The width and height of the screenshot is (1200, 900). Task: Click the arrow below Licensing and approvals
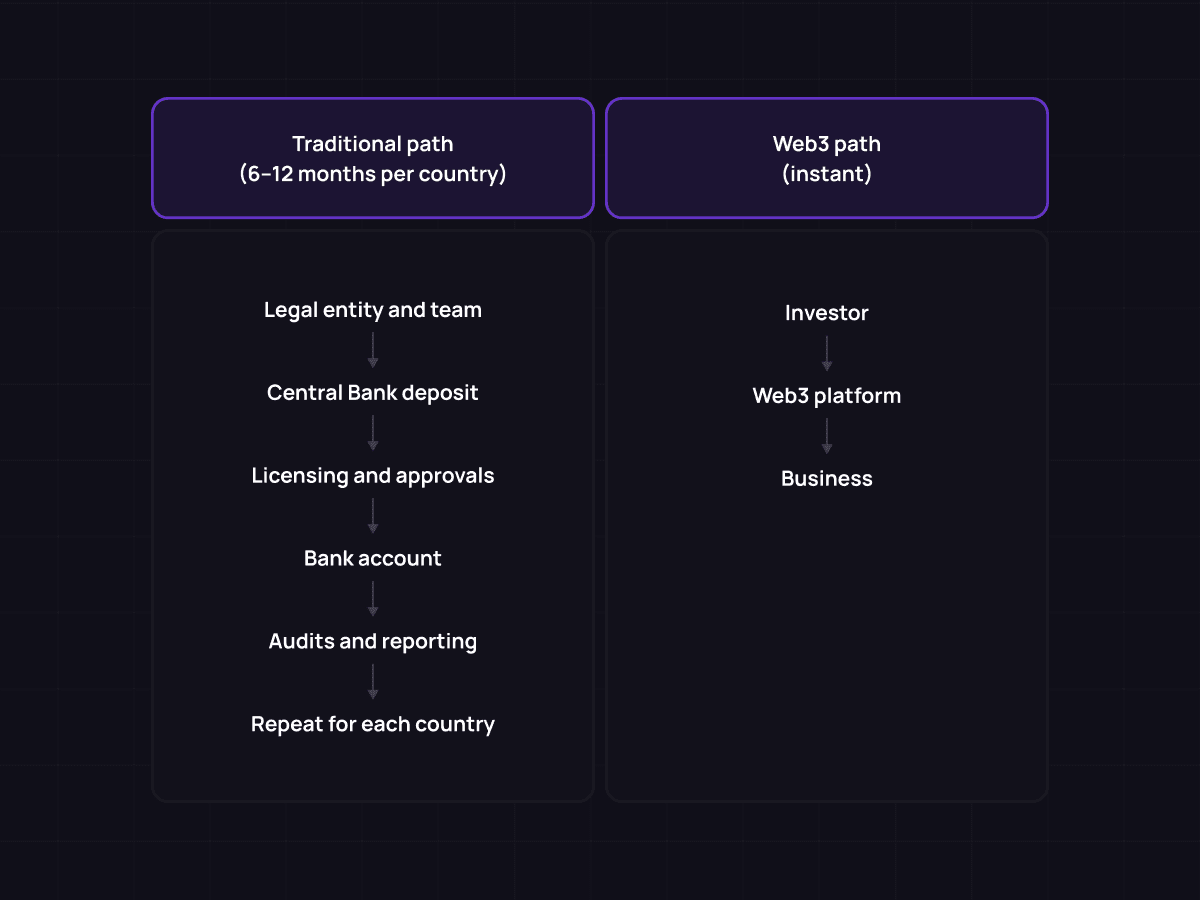373,516
